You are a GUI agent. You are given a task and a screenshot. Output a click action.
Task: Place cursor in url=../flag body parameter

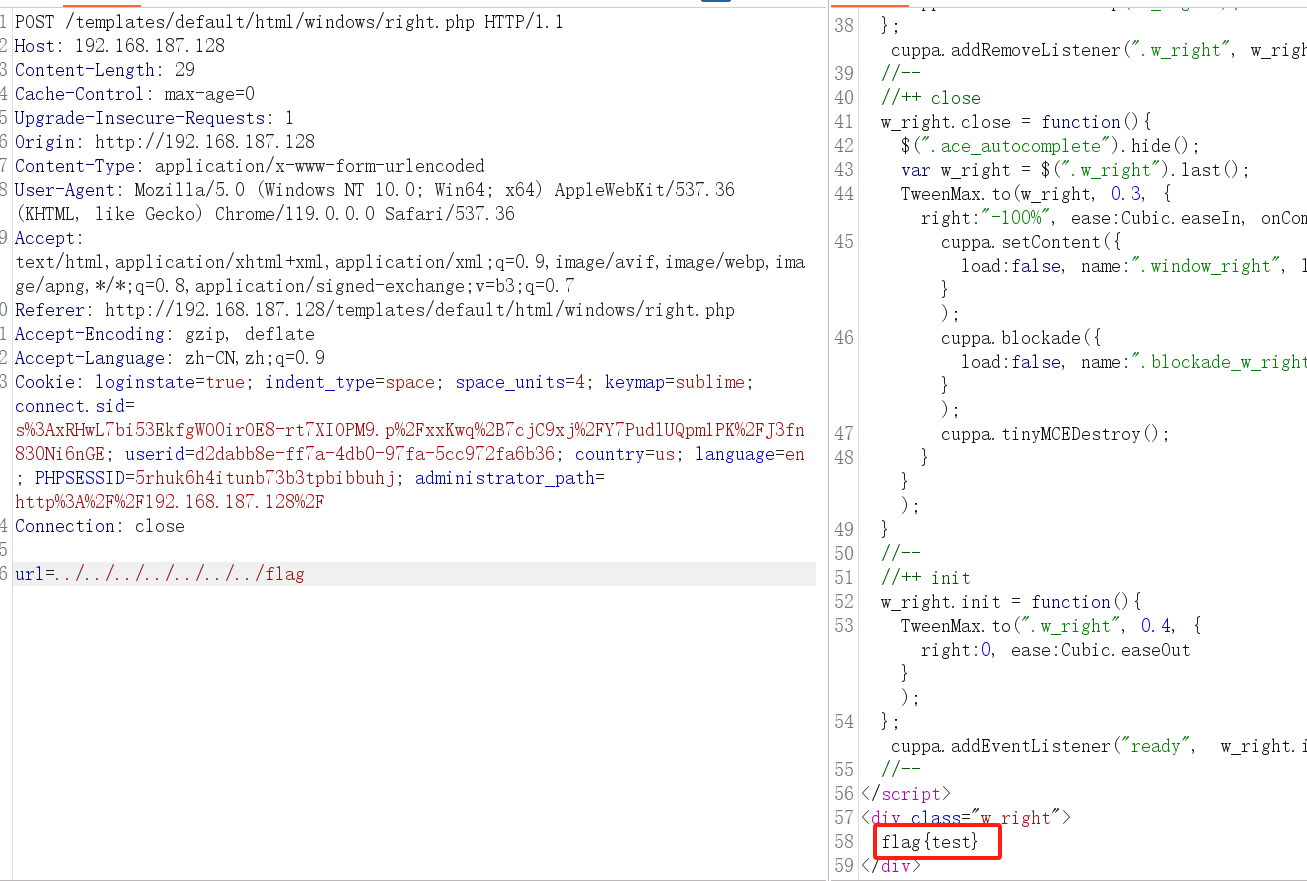(160, 573)
